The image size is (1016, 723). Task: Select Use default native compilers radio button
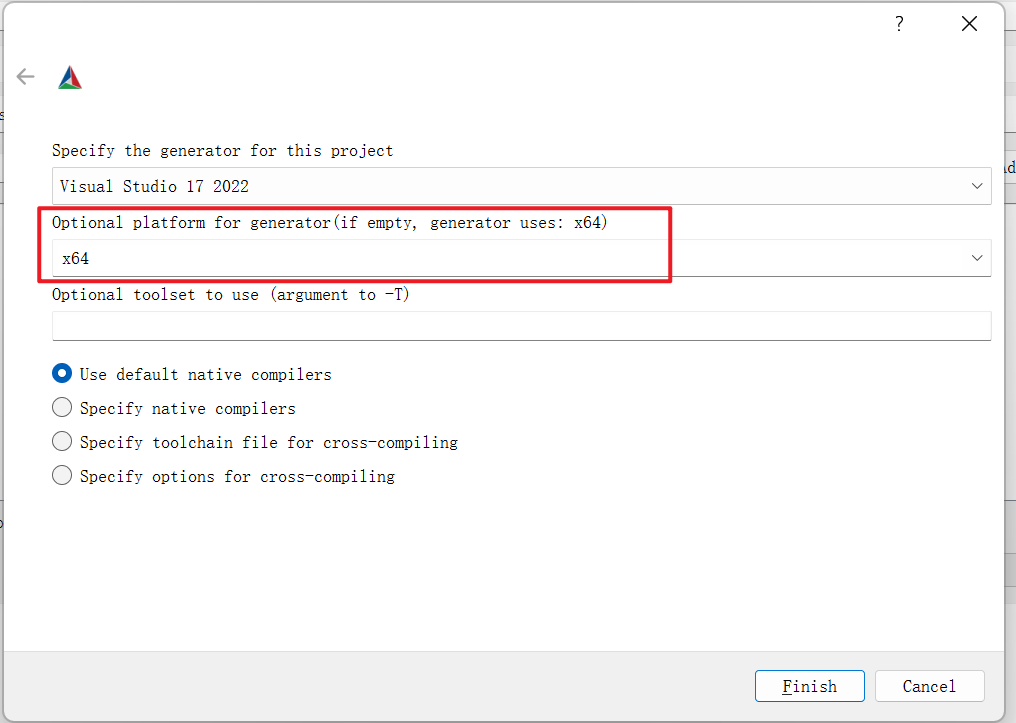(x=62, y=374)
